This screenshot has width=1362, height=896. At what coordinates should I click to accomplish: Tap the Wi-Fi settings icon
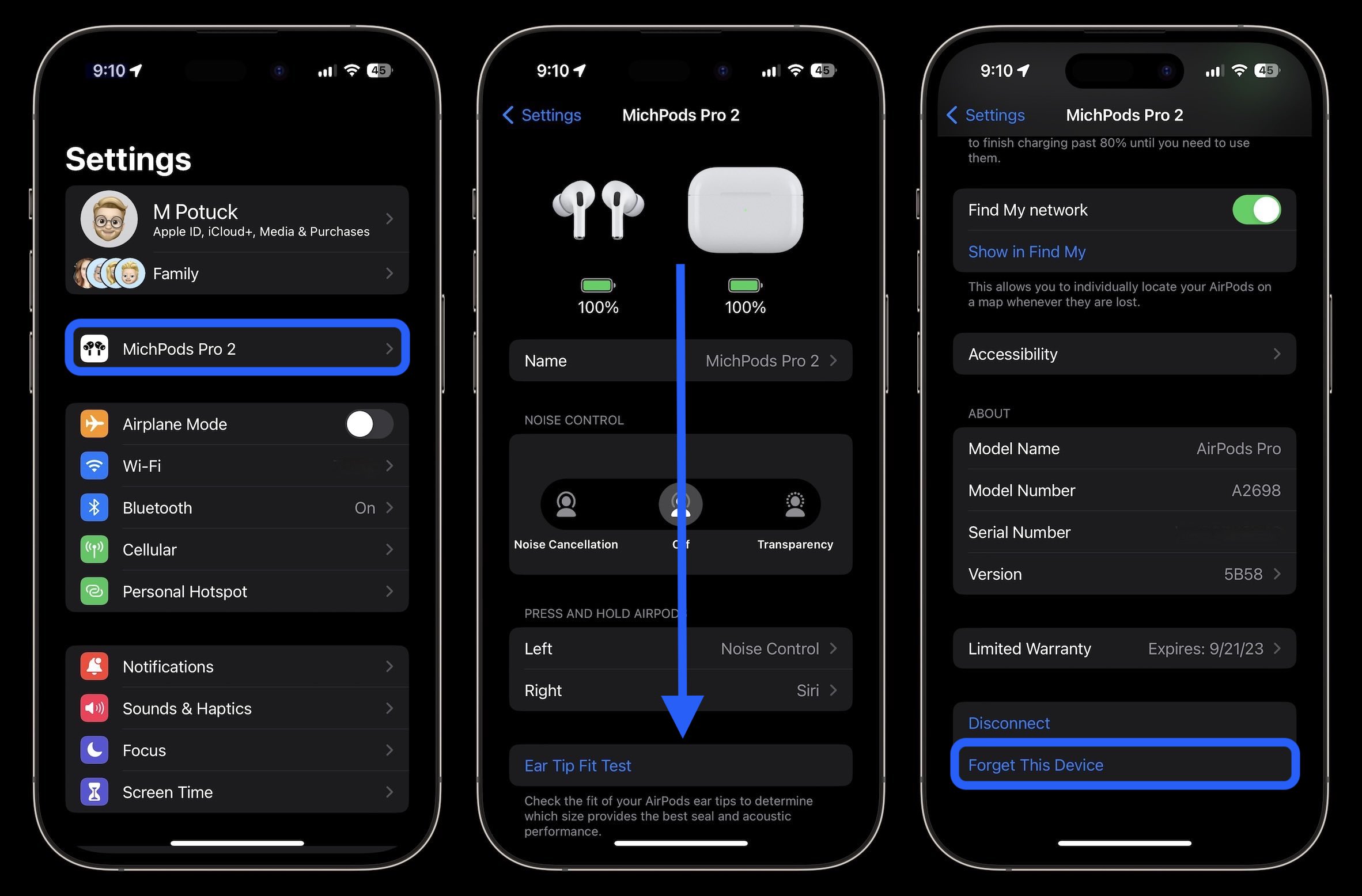click(96, 464)
